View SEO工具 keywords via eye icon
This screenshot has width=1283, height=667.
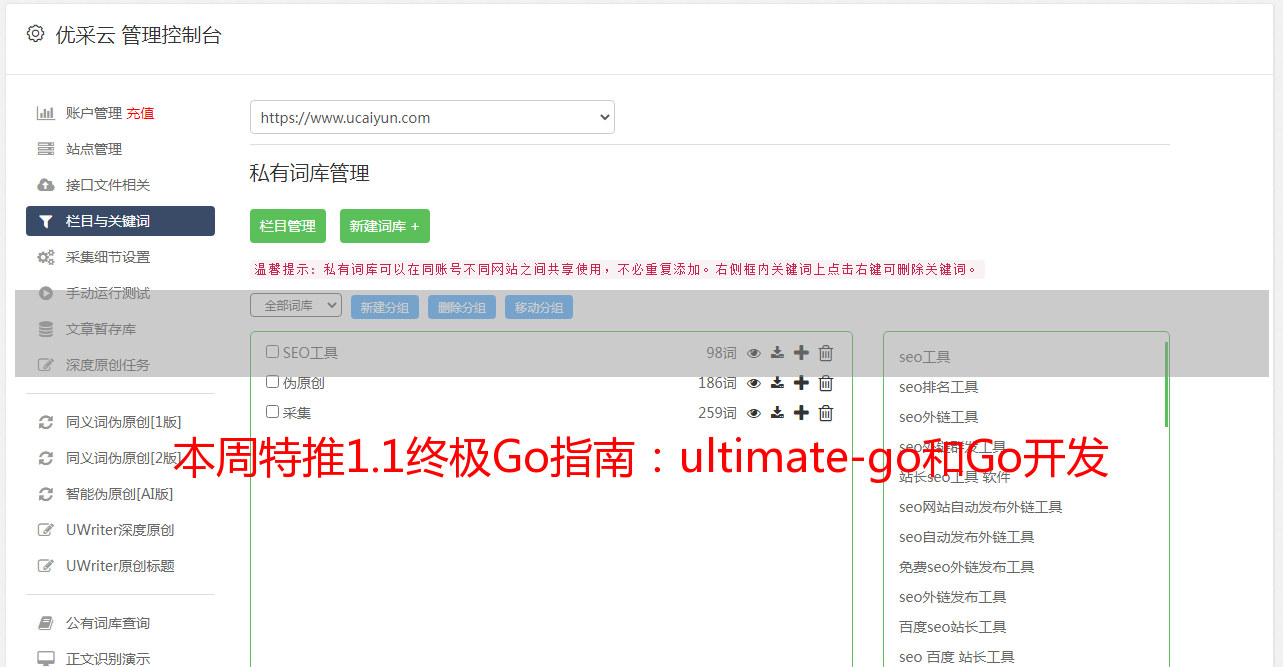[754, 353]
